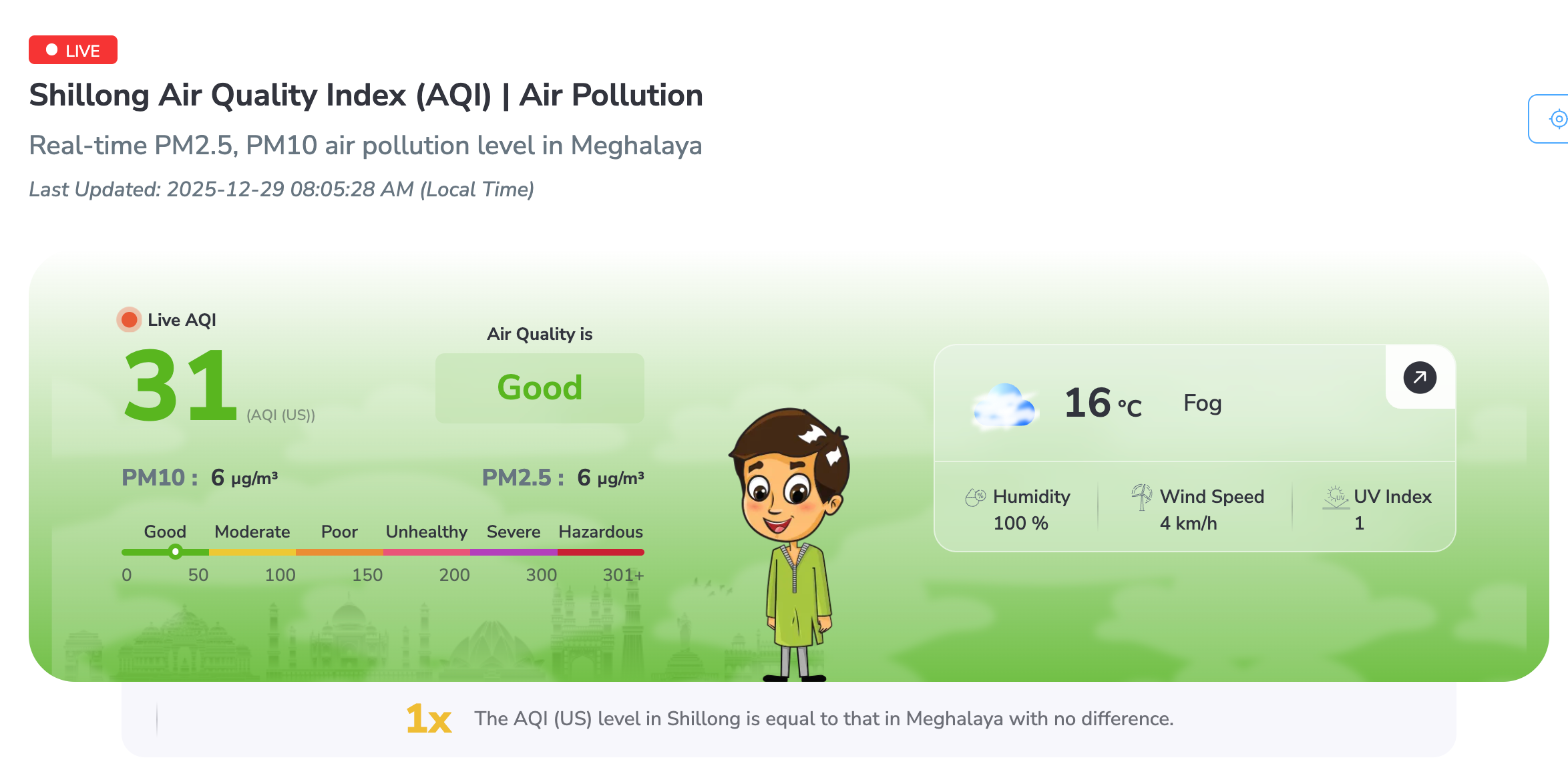Click the PM2.5 reading

562,477
